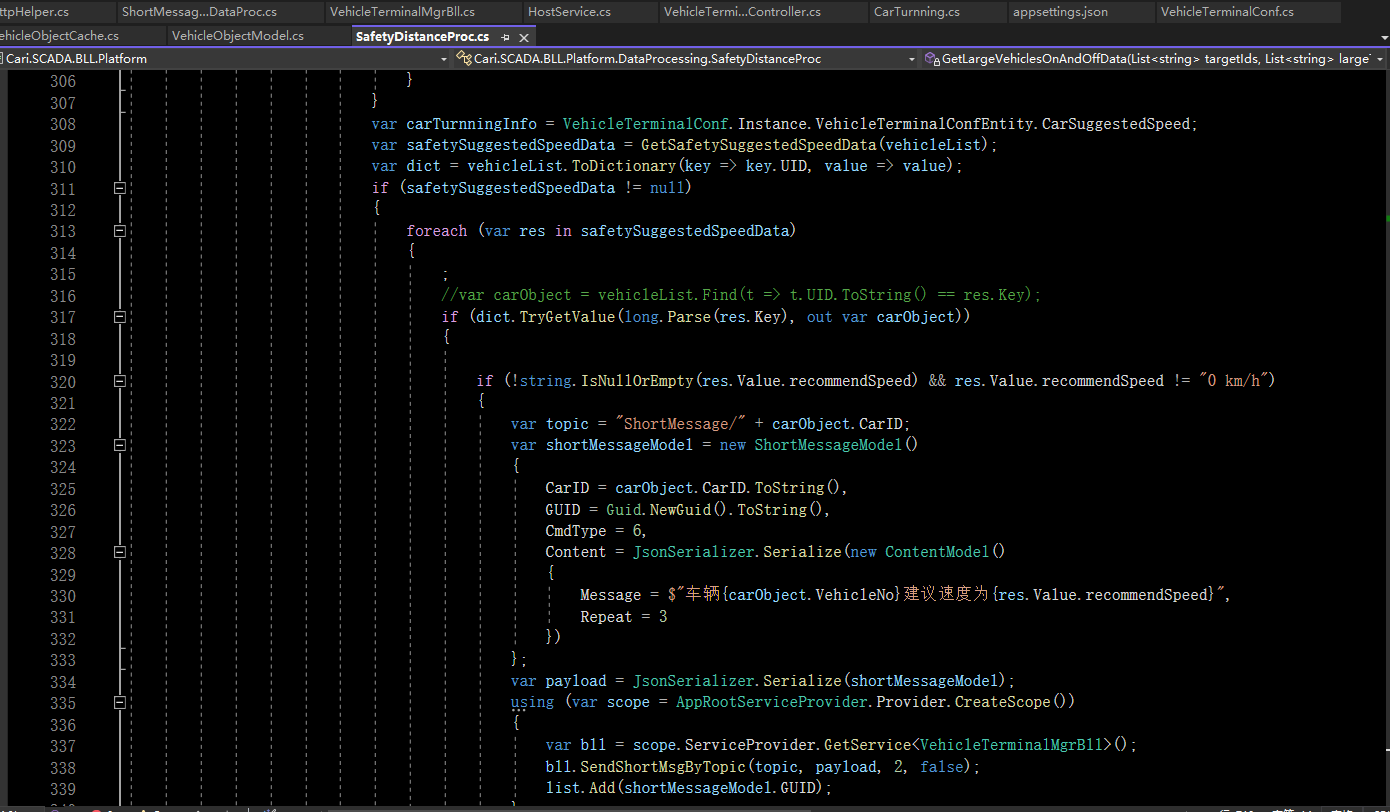Switch to VehicleTerminalConf.cs tab

pos(1227,12)
